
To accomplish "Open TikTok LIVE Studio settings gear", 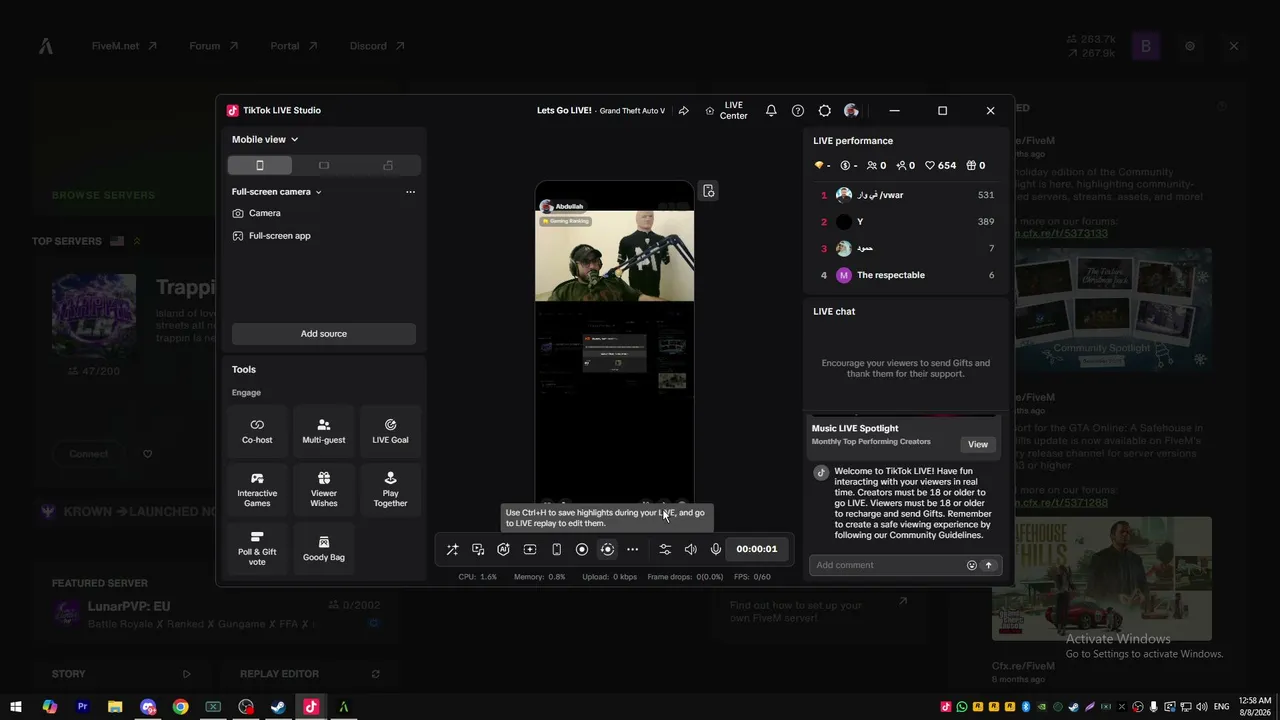I will (x=825, y=111).
